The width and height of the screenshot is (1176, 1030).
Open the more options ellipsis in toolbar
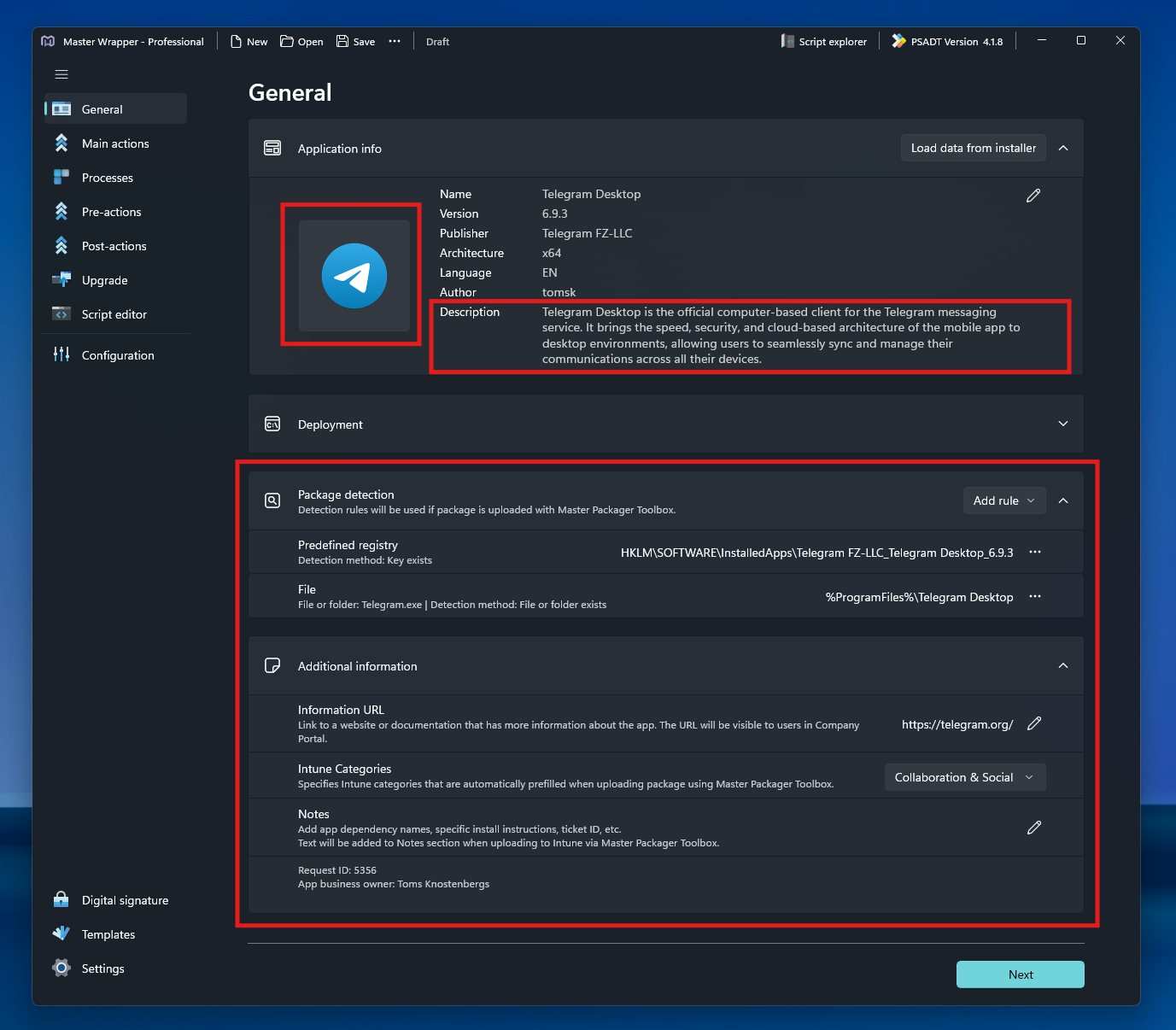coord(395,41)
